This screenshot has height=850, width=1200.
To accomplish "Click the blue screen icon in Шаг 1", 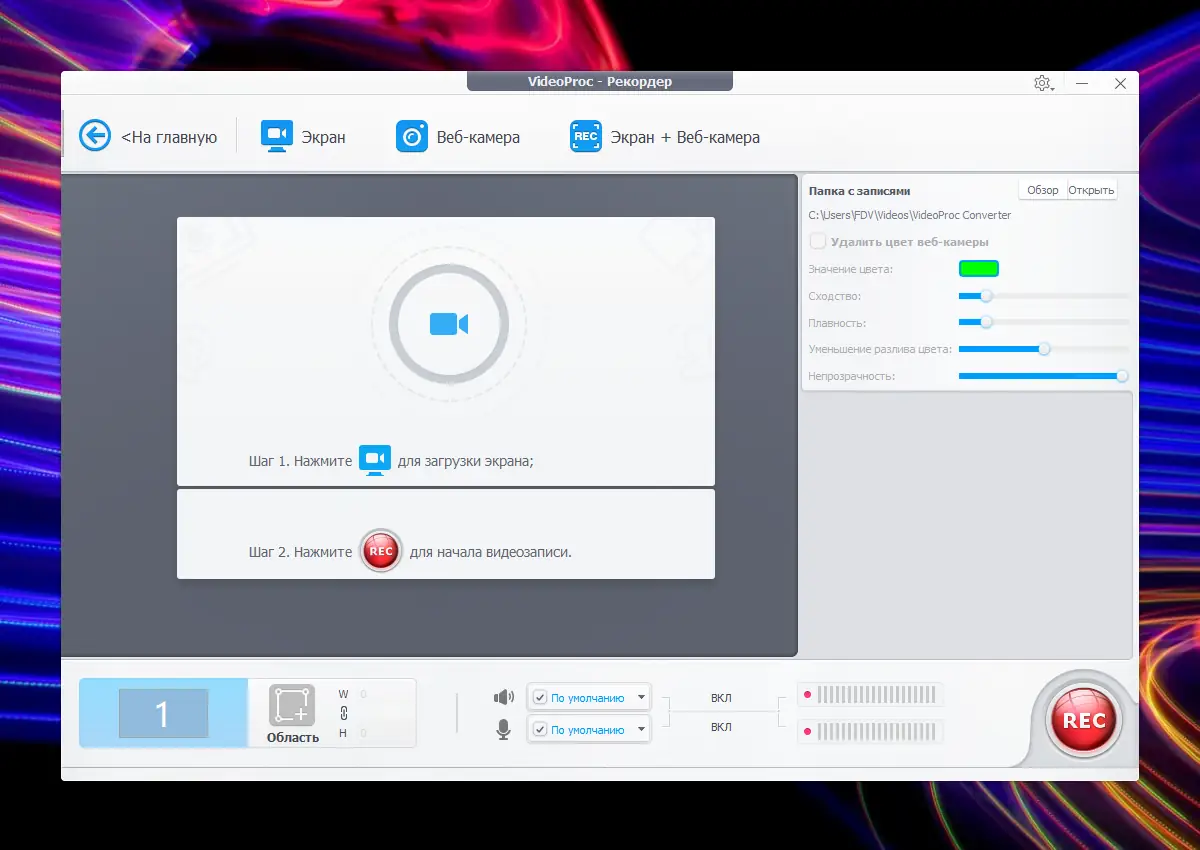I will pos(375,459).
